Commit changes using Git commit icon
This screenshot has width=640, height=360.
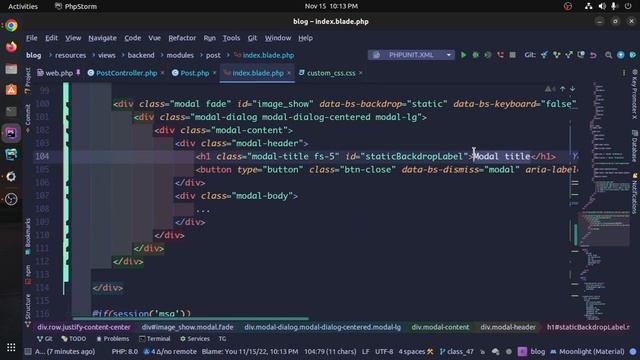[x=556, y=55]
